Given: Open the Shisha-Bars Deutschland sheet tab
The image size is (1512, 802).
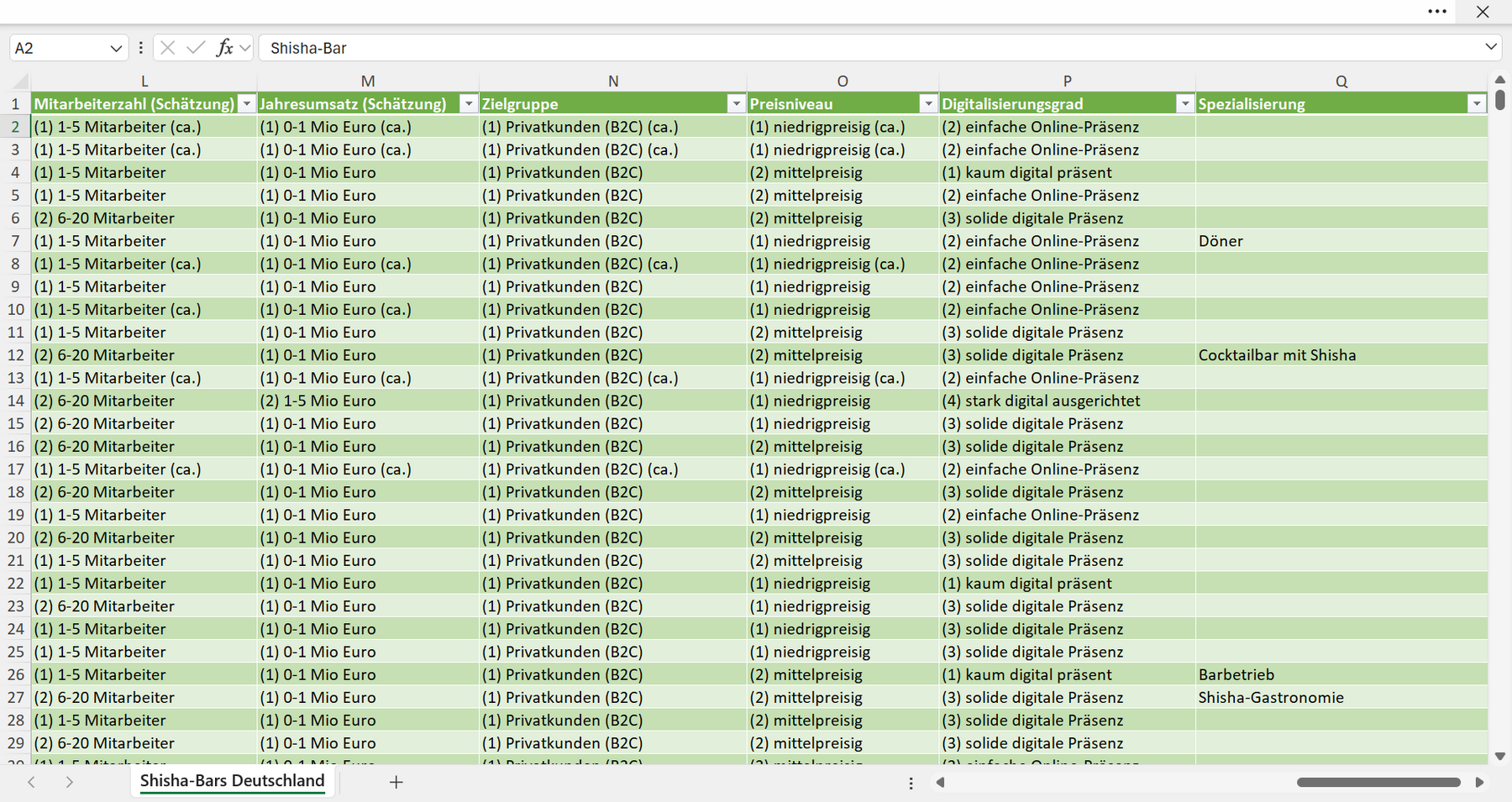Looking at the screenshot, I should 232,781.
